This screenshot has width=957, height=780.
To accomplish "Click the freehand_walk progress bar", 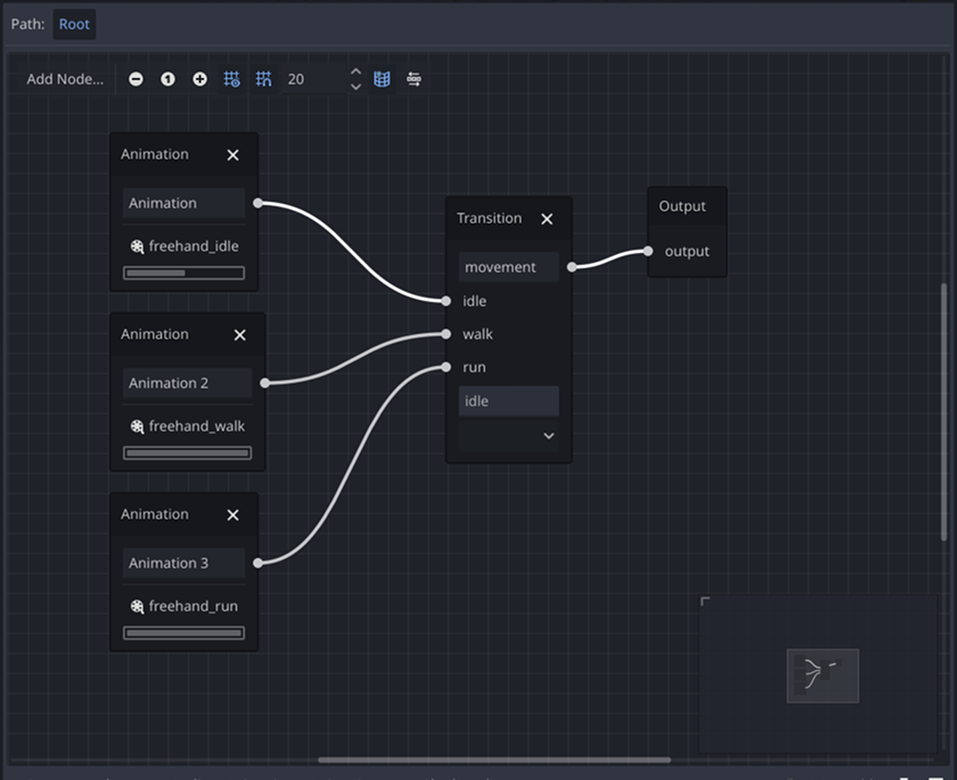I will coord(187,453).
